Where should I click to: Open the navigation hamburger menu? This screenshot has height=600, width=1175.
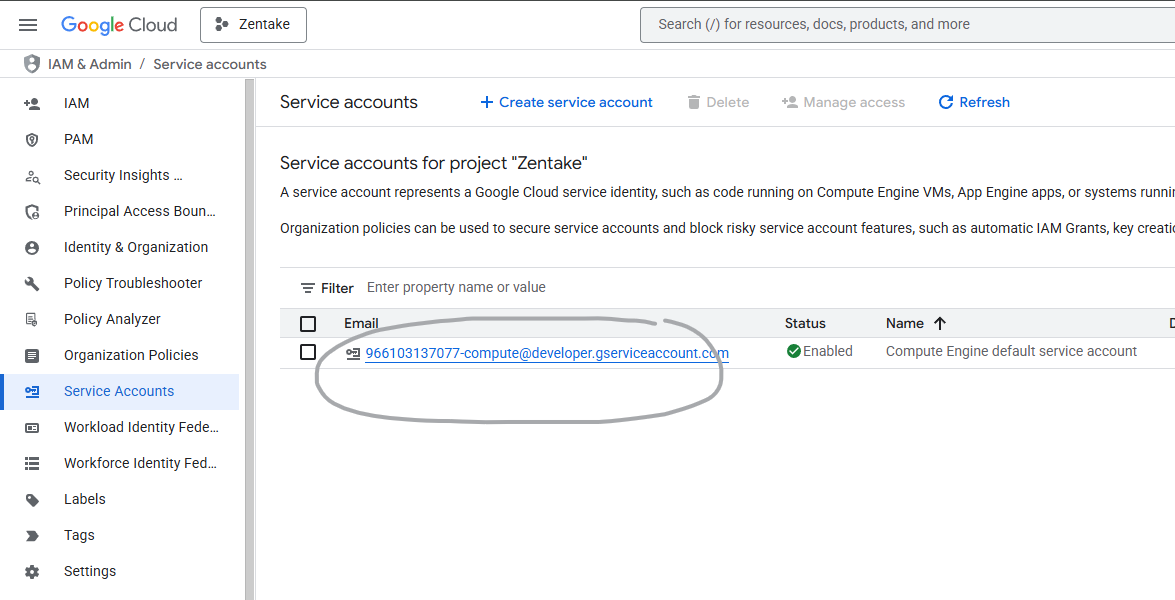(x=27, y=25)
